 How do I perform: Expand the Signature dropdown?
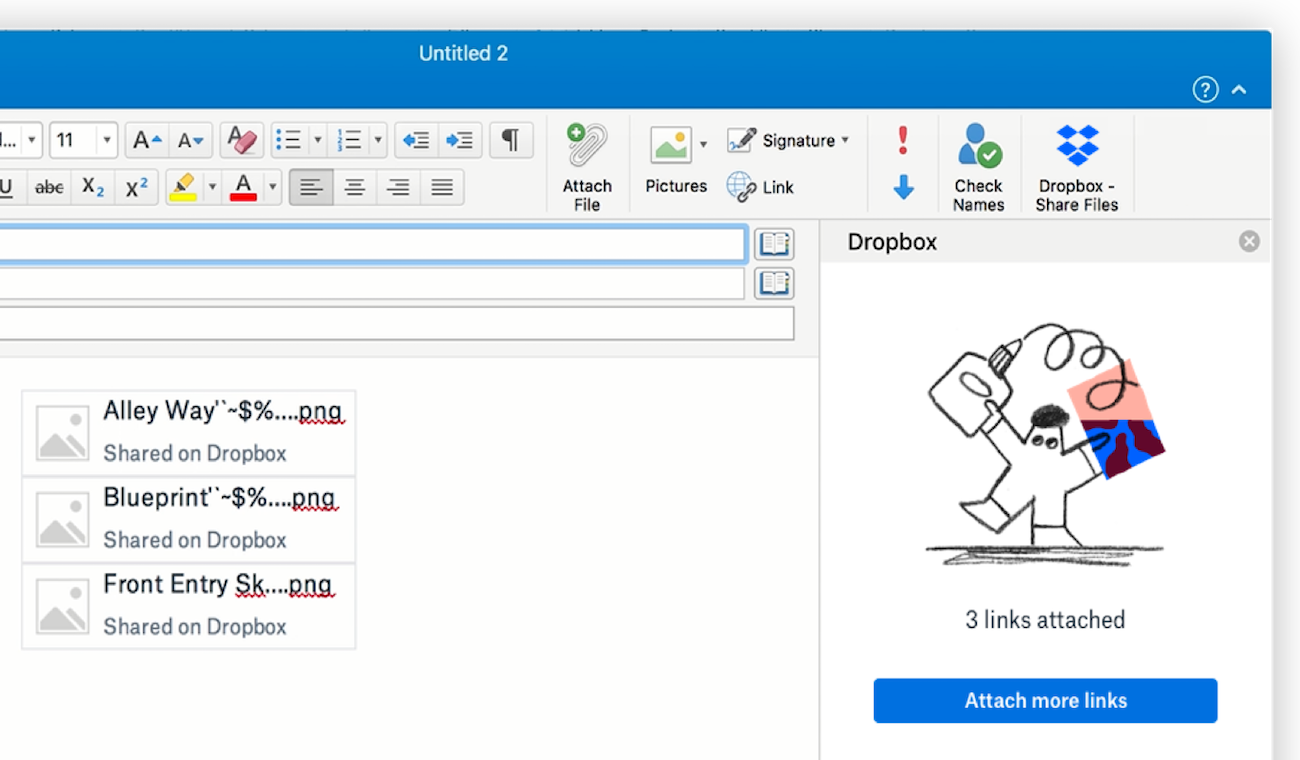(x=845, y=140)
